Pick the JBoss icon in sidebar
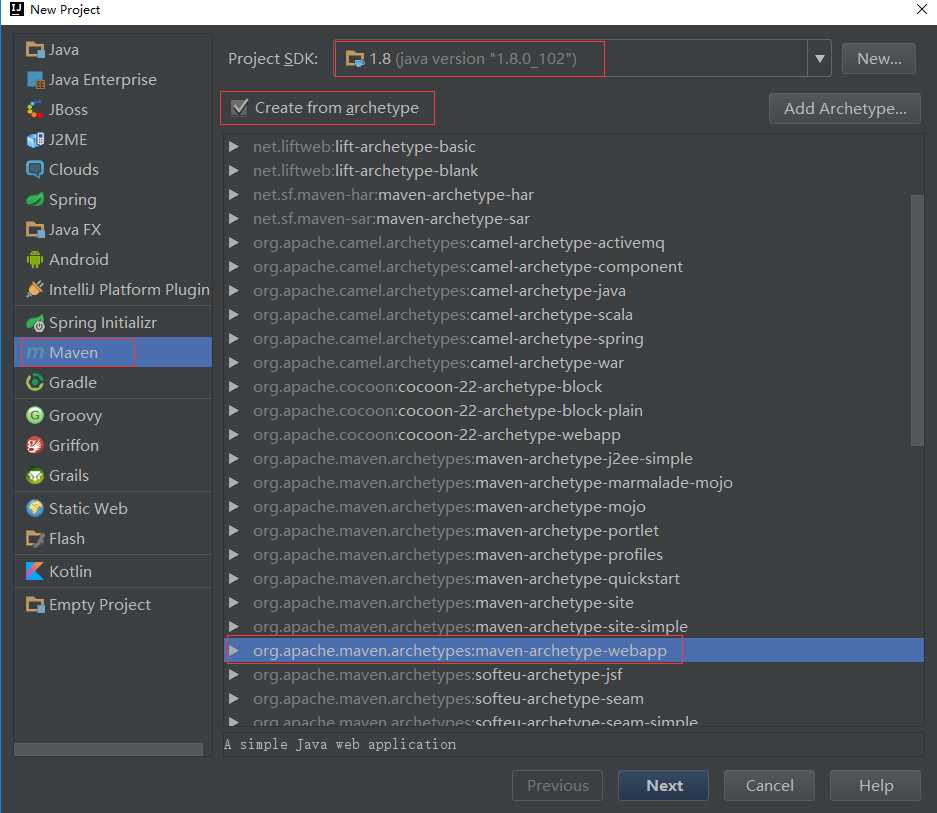The height and width of the screenshot is (813, 937). click(35, 109)
